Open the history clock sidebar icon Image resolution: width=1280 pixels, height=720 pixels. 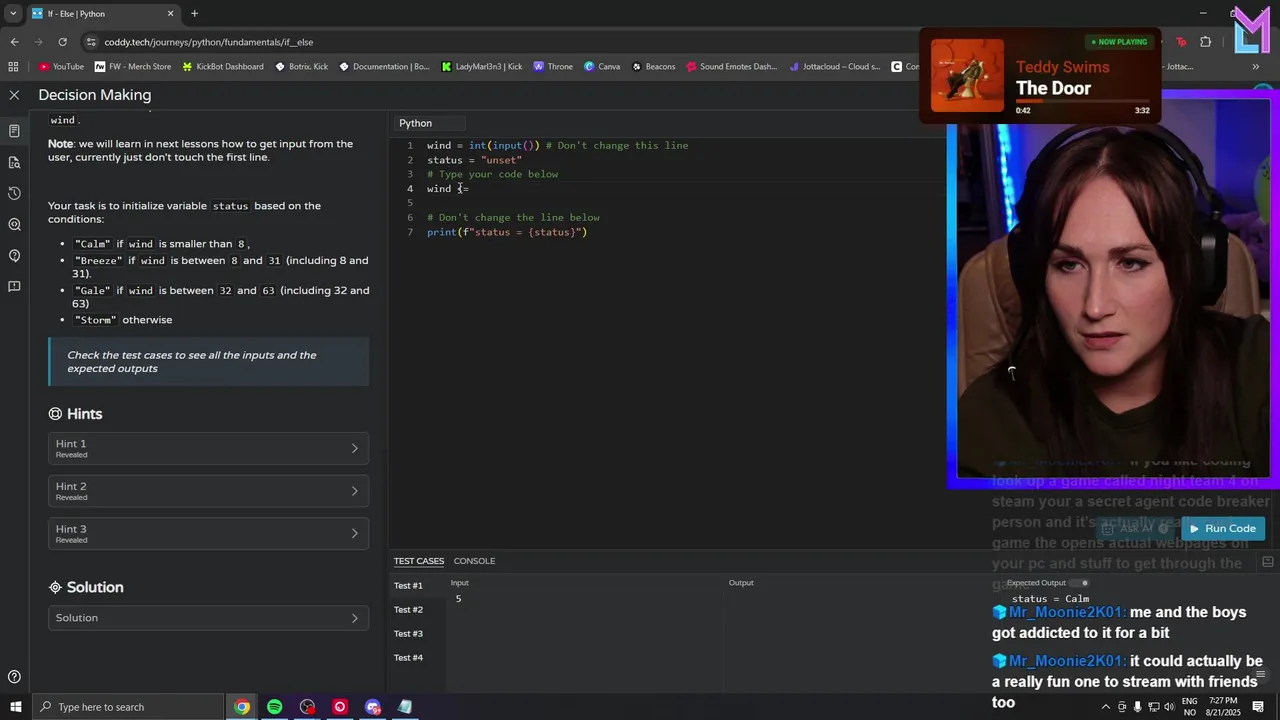coord(14,193)
